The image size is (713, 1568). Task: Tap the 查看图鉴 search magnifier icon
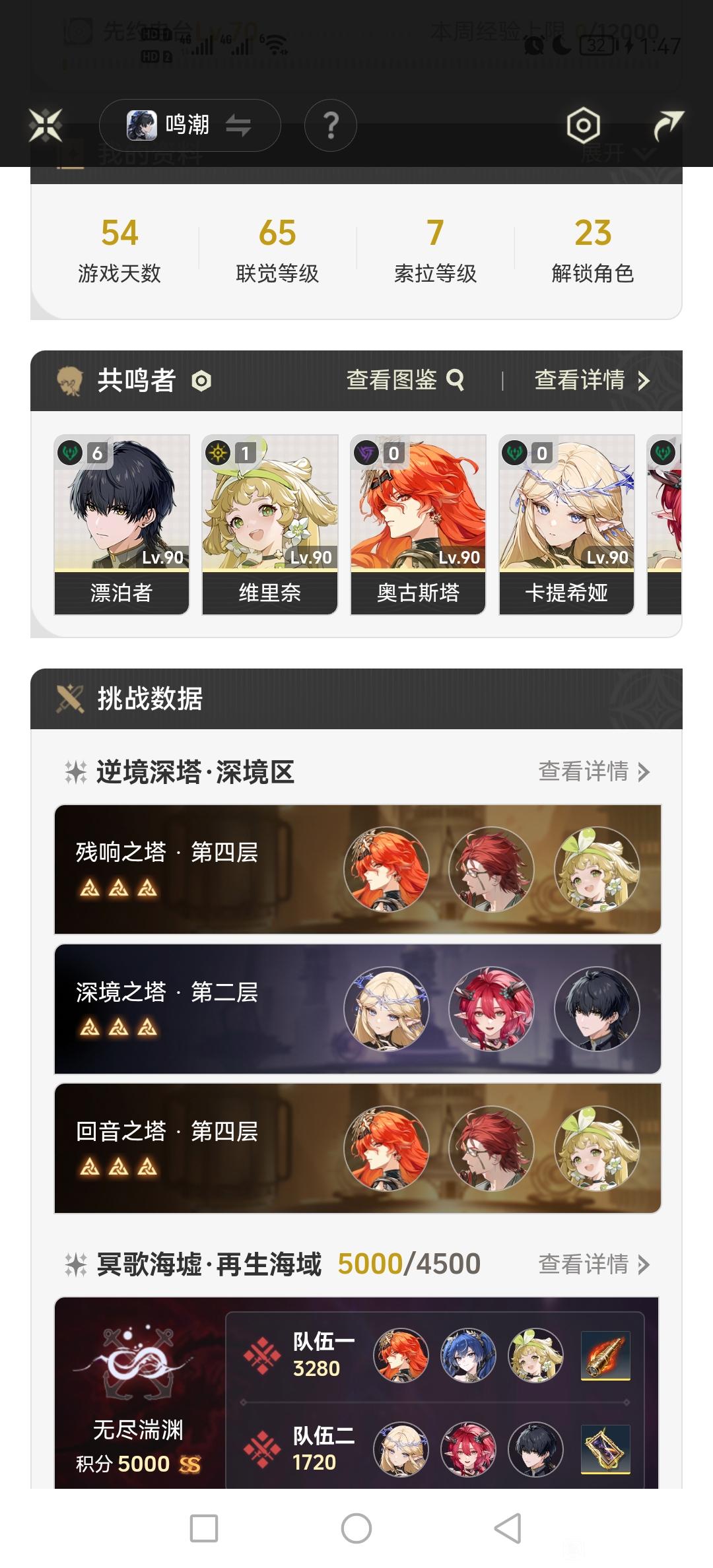pos(456,379)
